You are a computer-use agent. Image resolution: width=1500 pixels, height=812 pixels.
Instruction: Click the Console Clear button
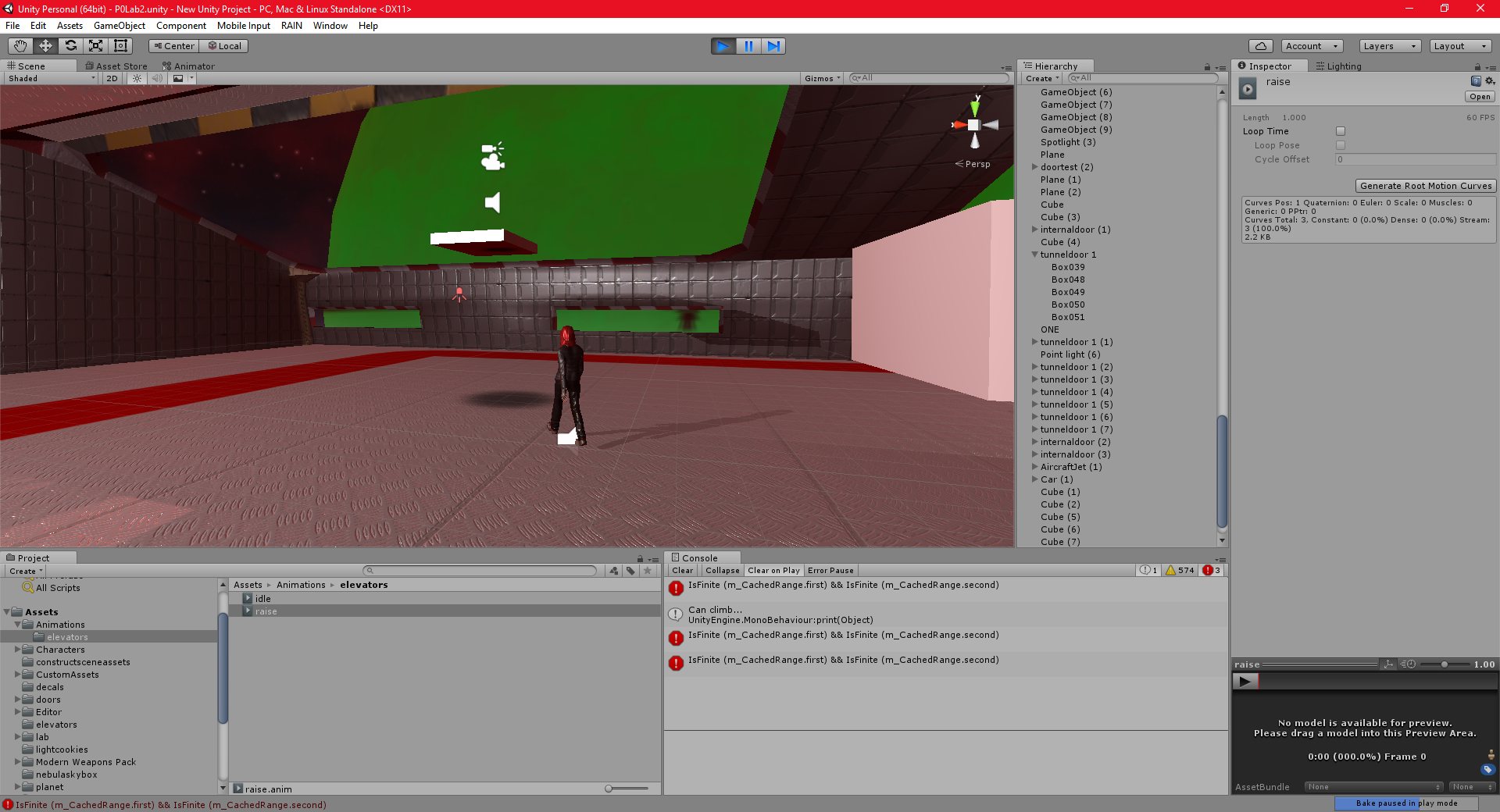[682, 570]
